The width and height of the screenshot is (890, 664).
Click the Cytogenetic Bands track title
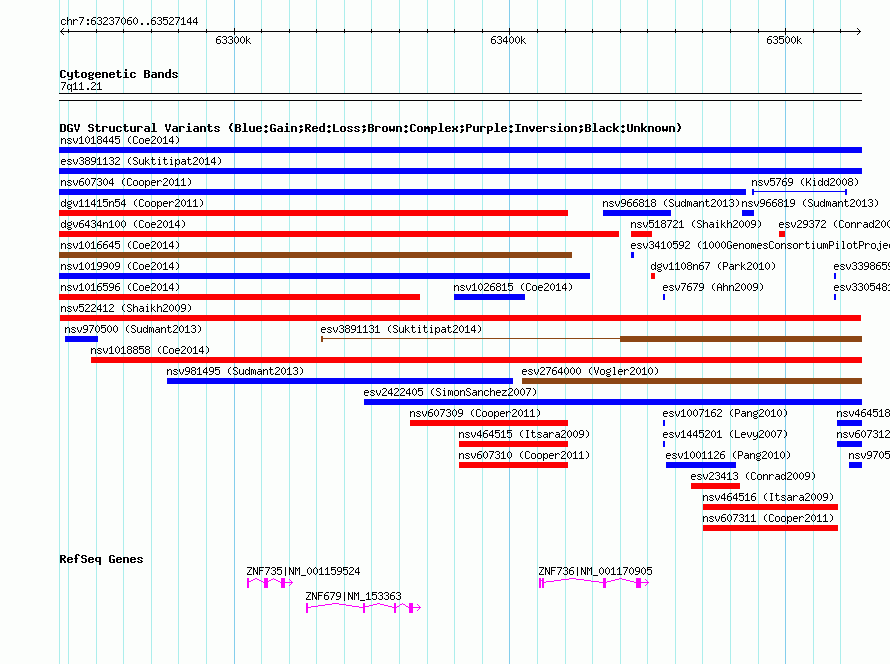[119, 74]
